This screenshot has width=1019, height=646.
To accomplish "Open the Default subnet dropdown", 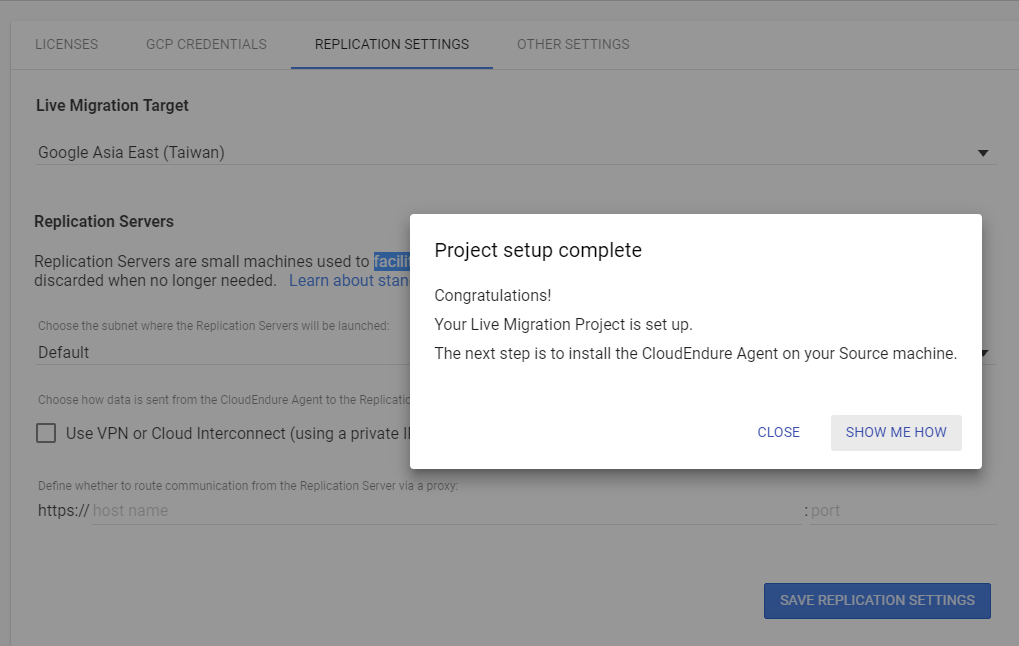I will click(200, 352).
